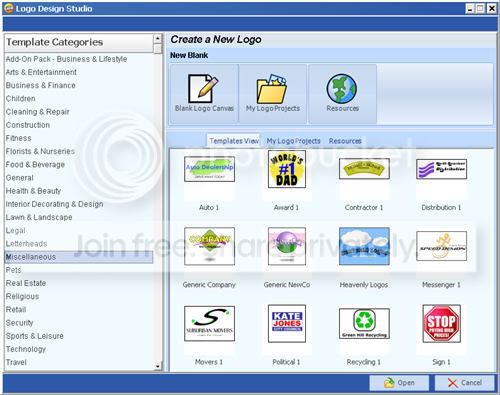Select the Generic Company template thumbnail
The image size is (500, 395).
pos(209,246)
